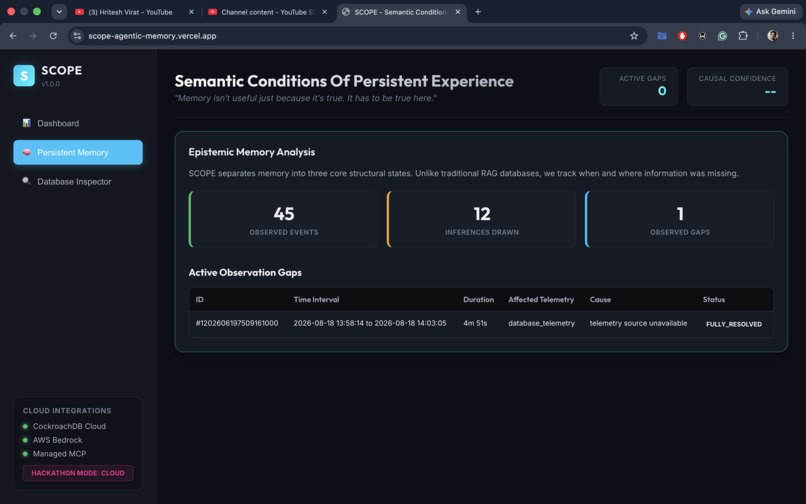Go forward to next page
Image resolution: width=806 pixels, height=504 pixels.
tap(33, 35)
